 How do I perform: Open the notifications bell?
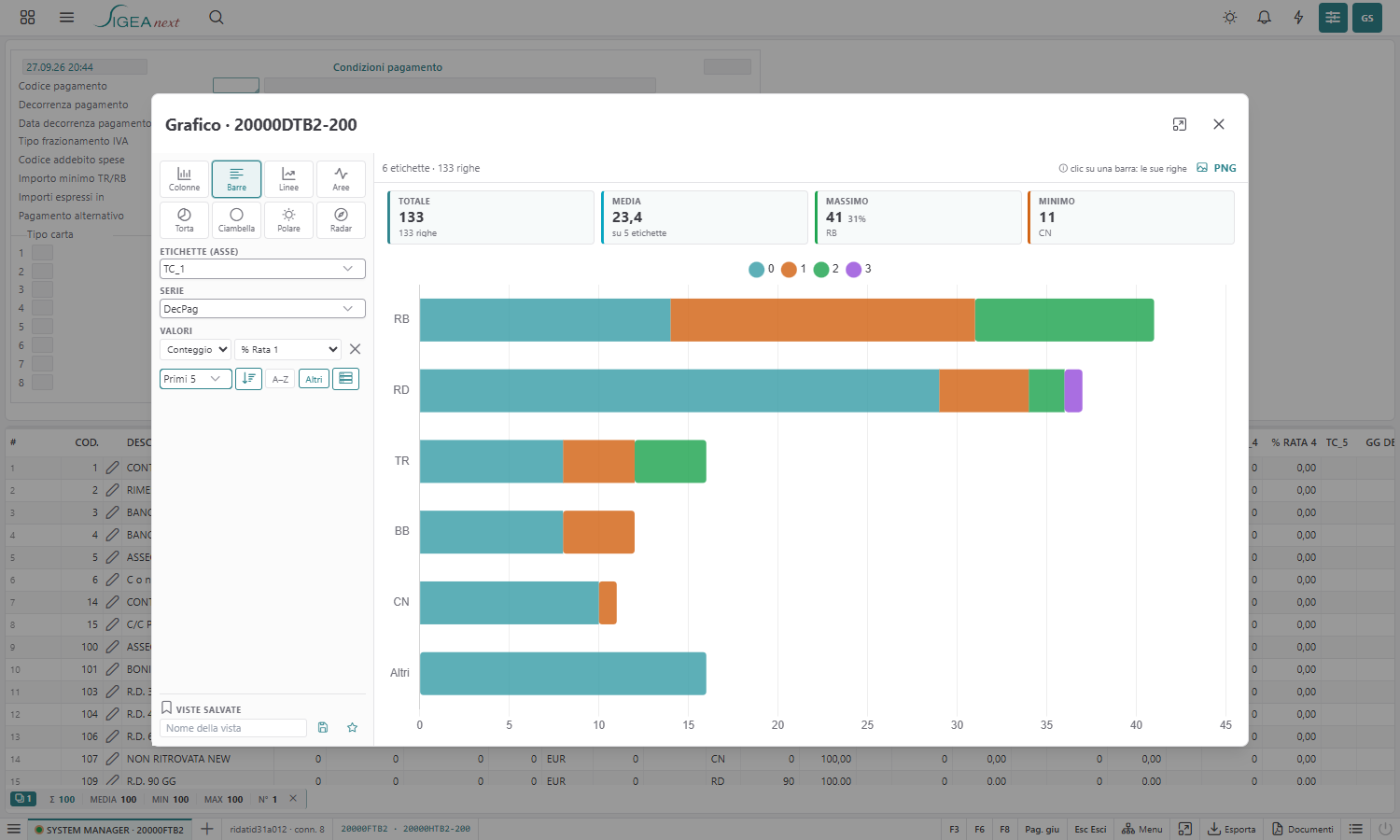[x=1264, y=17]
